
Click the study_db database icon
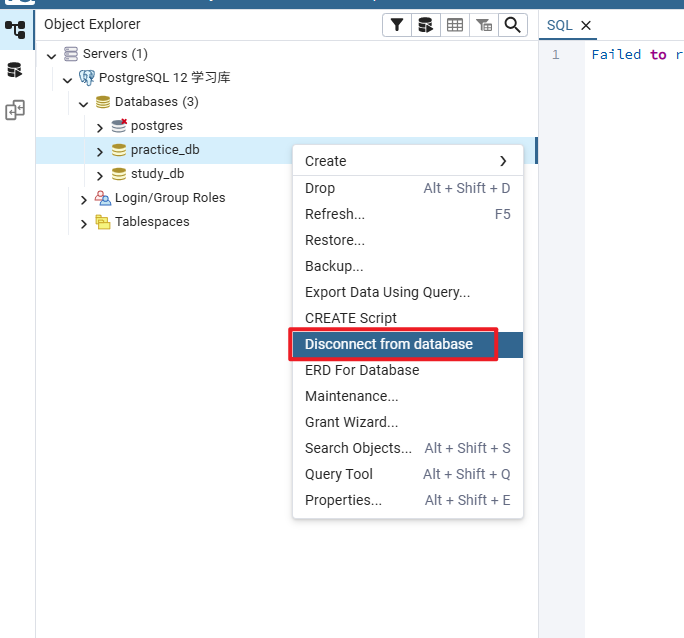(x=119, y=174)
